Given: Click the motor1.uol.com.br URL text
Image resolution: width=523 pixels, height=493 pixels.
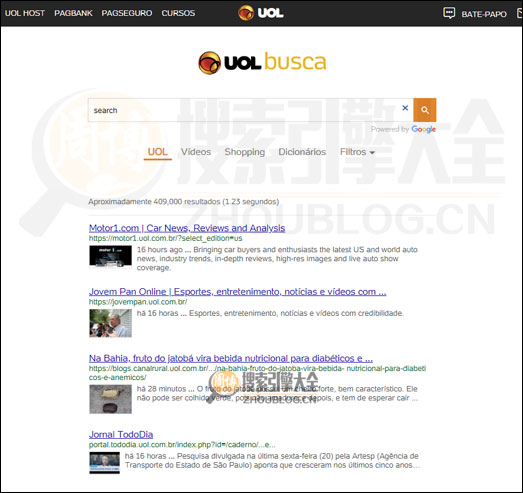Looking at the screenshot, I should coord(165,238).
